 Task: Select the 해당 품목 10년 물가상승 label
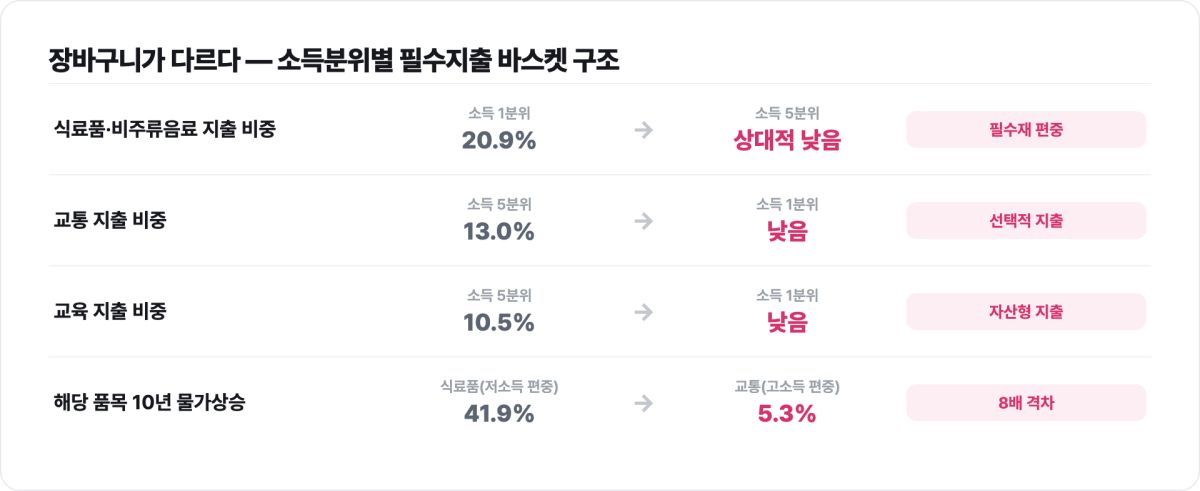coord(149,403)
